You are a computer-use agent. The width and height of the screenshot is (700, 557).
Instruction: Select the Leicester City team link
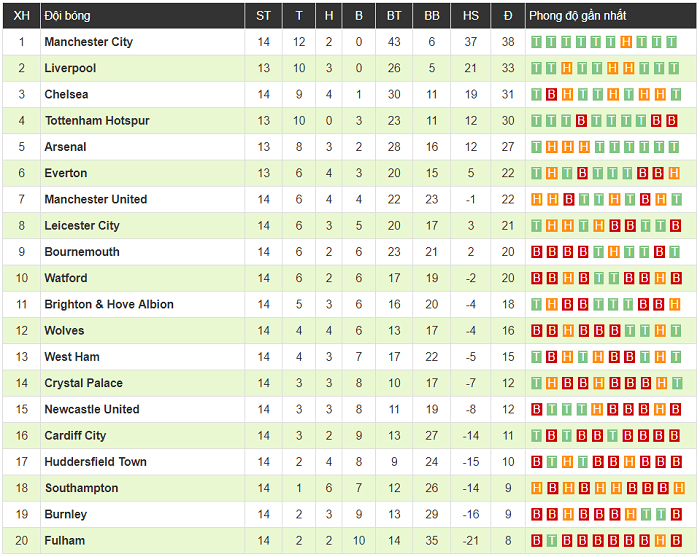(82, 226)
